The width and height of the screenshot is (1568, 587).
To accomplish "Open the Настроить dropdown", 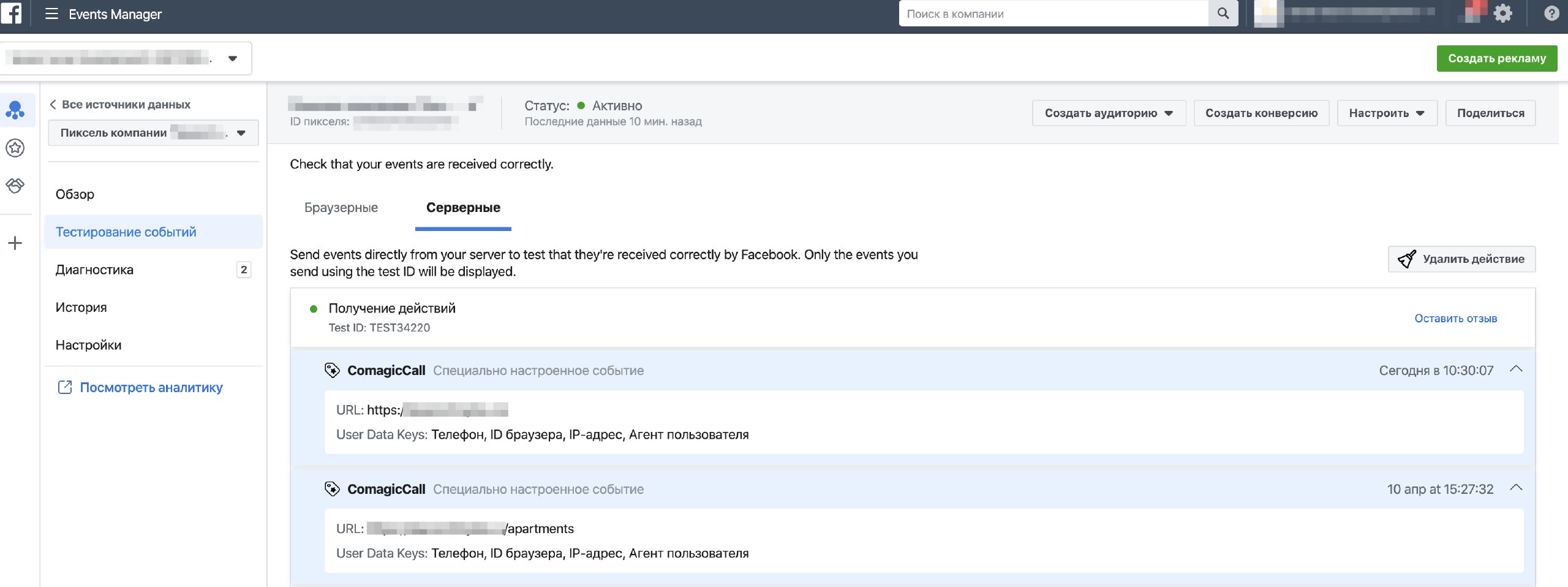I will 1387,113.
